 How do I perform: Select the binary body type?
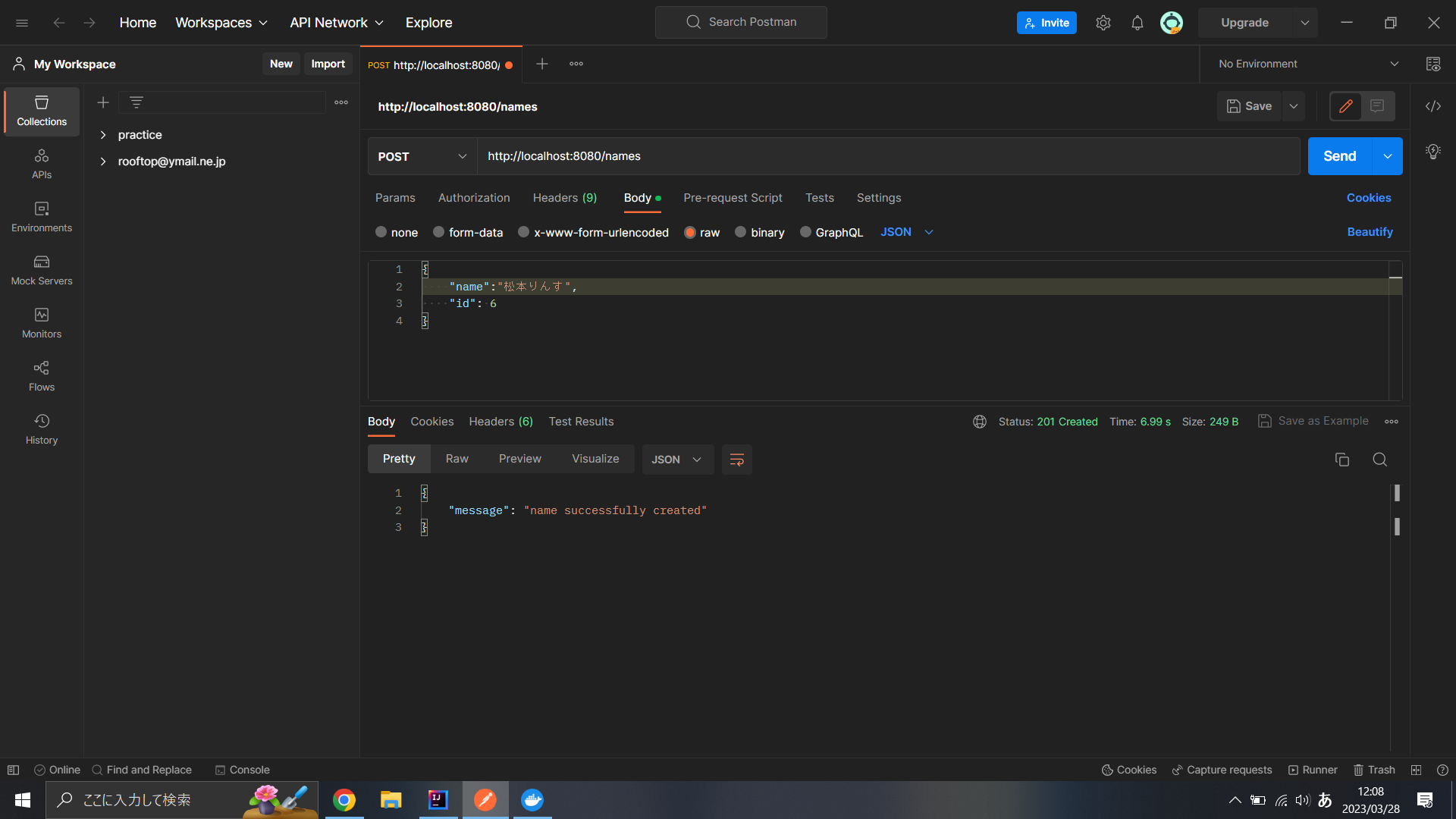760,232
